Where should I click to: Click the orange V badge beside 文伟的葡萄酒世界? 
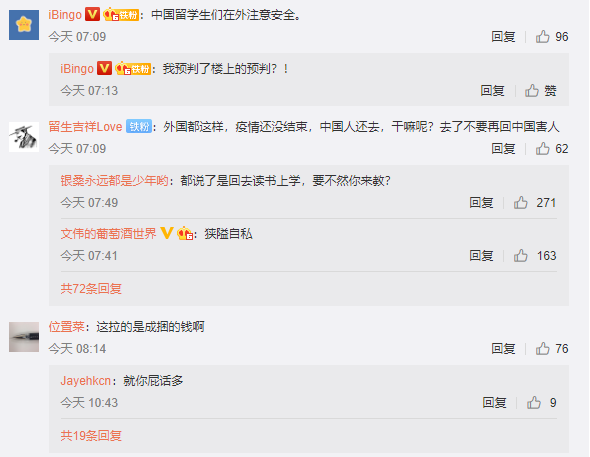(167, 233)
